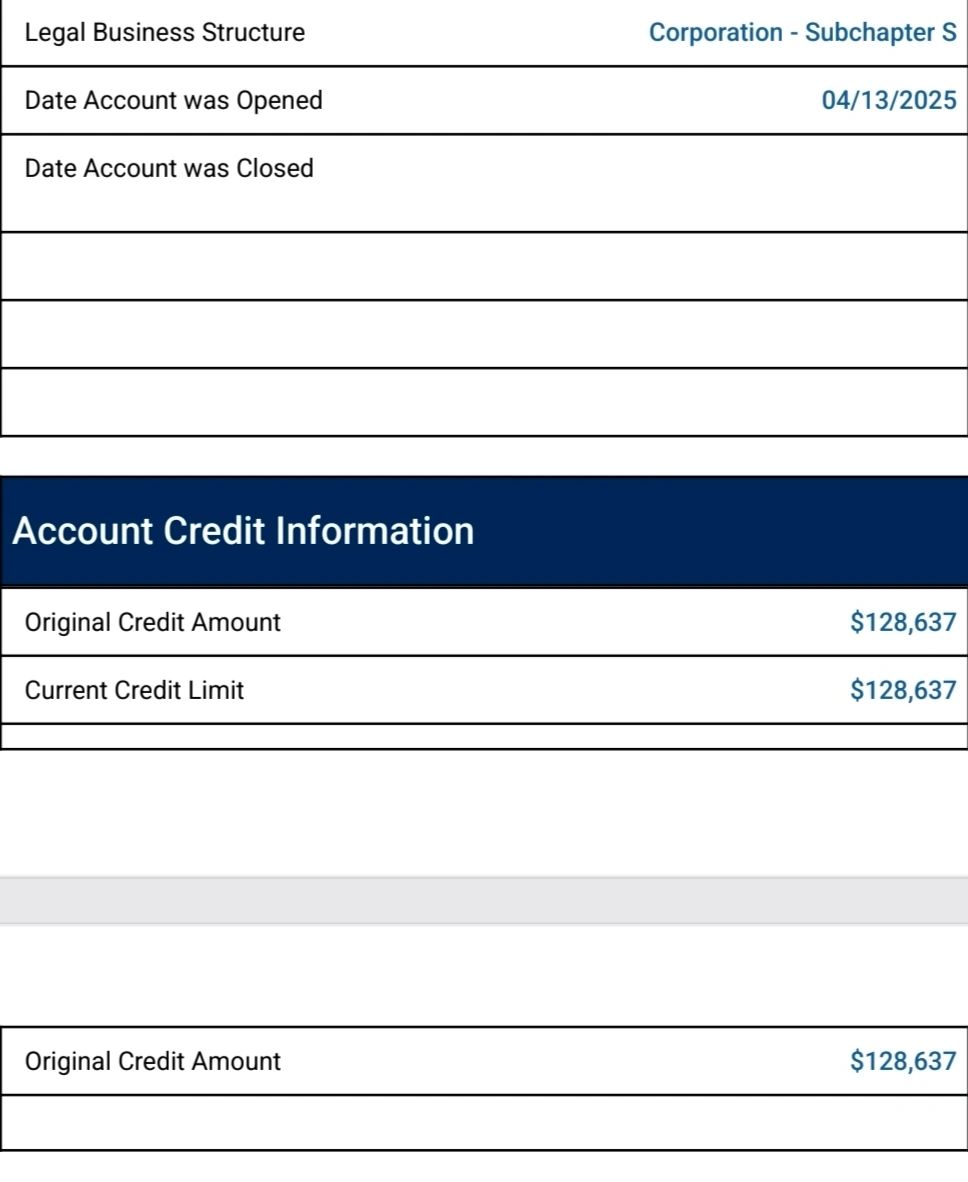This screenshot has width=968, height=1182.
Task: Select the 04/13/2025 opened date value
Action: pyautogui.click(x=889, y=100)
